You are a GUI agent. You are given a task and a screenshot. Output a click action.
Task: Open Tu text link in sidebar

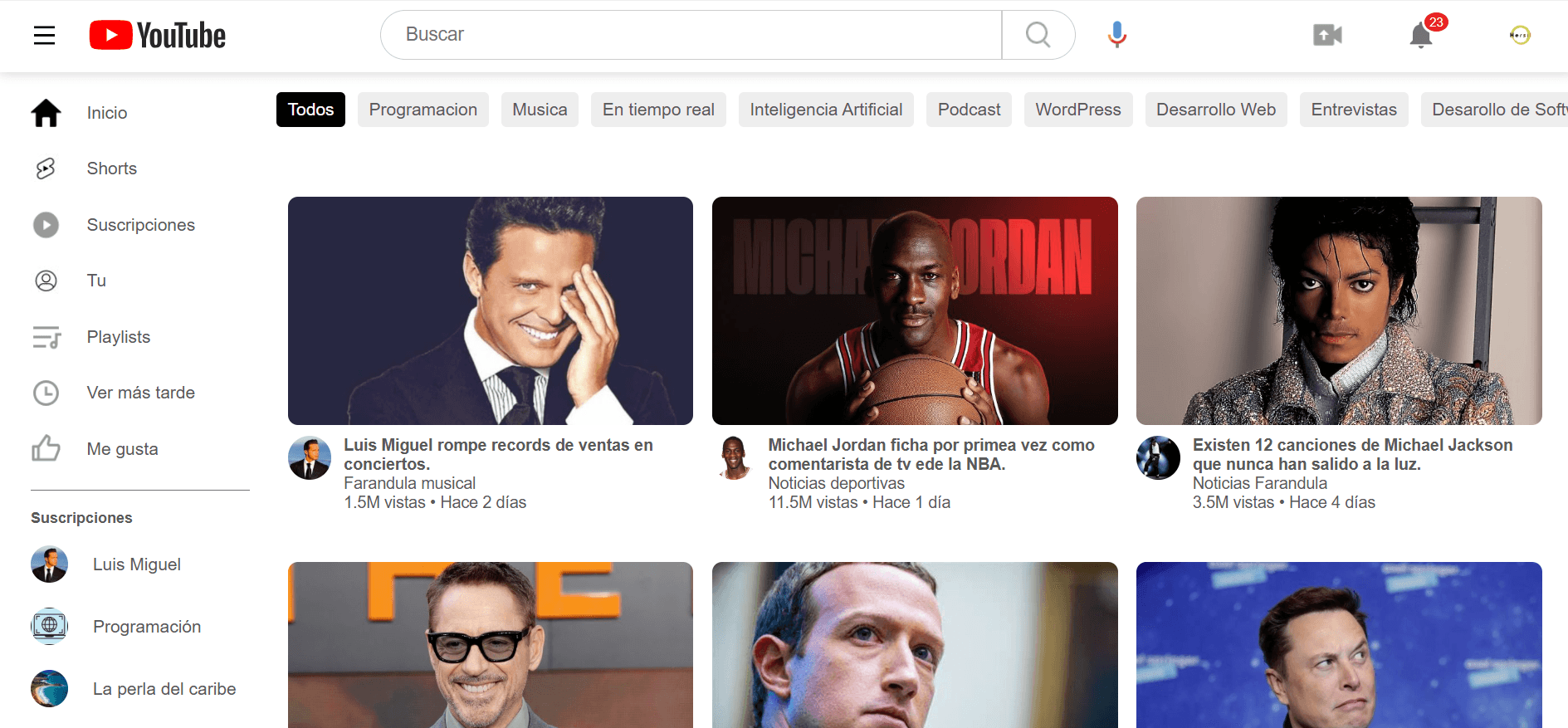coord(96,281)
